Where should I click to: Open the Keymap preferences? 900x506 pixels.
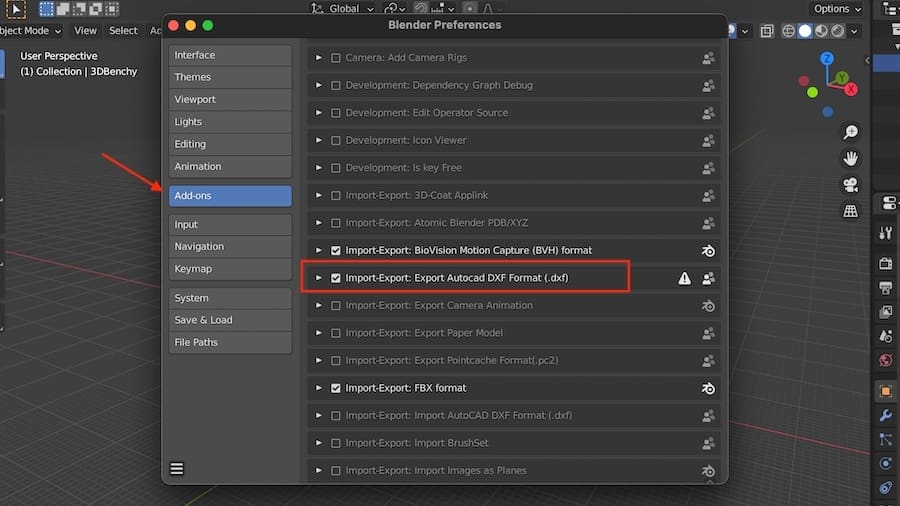point(230,268)
